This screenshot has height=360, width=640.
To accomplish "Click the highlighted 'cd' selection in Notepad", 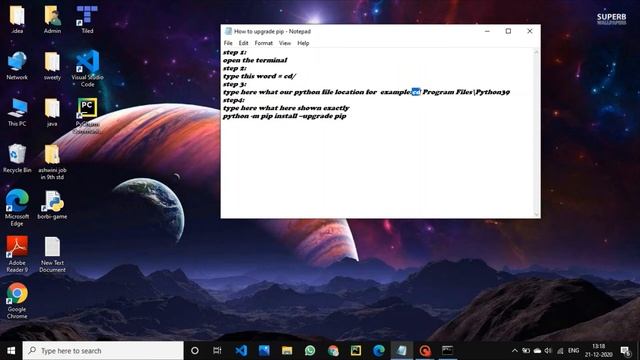I will click(x=416, y=92).
